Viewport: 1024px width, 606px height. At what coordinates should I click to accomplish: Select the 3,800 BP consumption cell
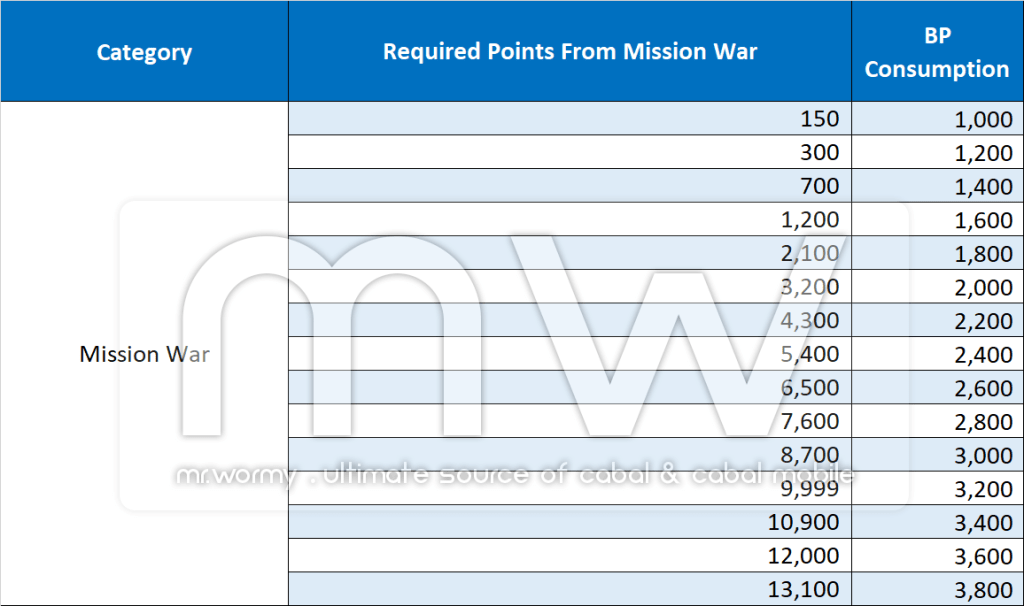click(x=937, y=589)
